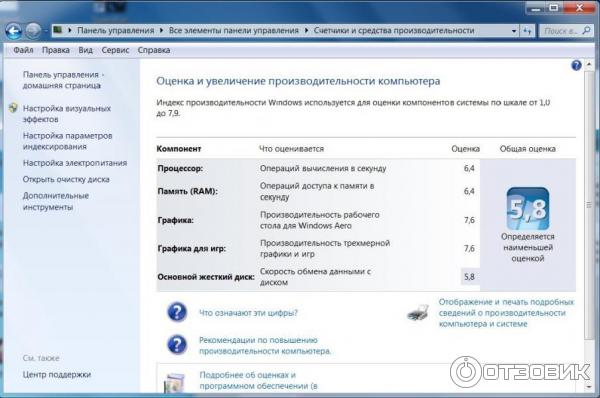Screen dimensions: 600x398
Task: Click Рекомендации по повышению производительности компьютера link
Action: coord(265,346)
